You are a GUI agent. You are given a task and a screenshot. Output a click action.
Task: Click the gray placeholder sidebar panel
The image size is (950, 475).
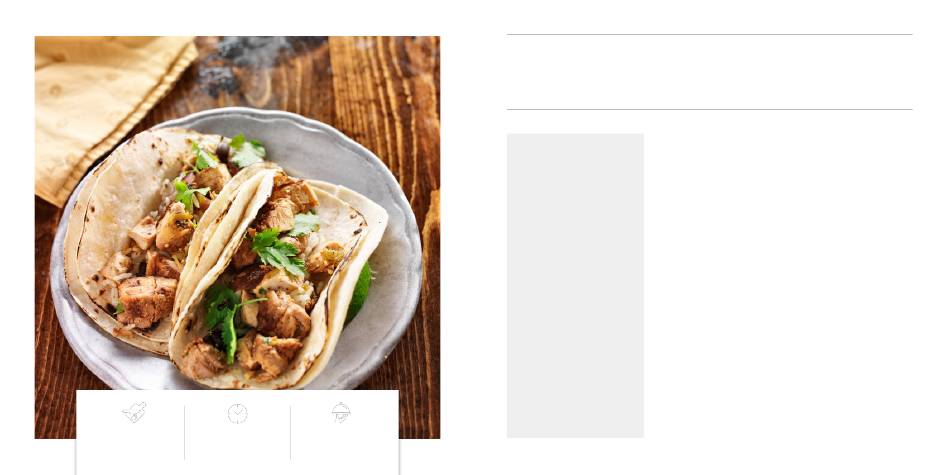[x=575, y=285]
